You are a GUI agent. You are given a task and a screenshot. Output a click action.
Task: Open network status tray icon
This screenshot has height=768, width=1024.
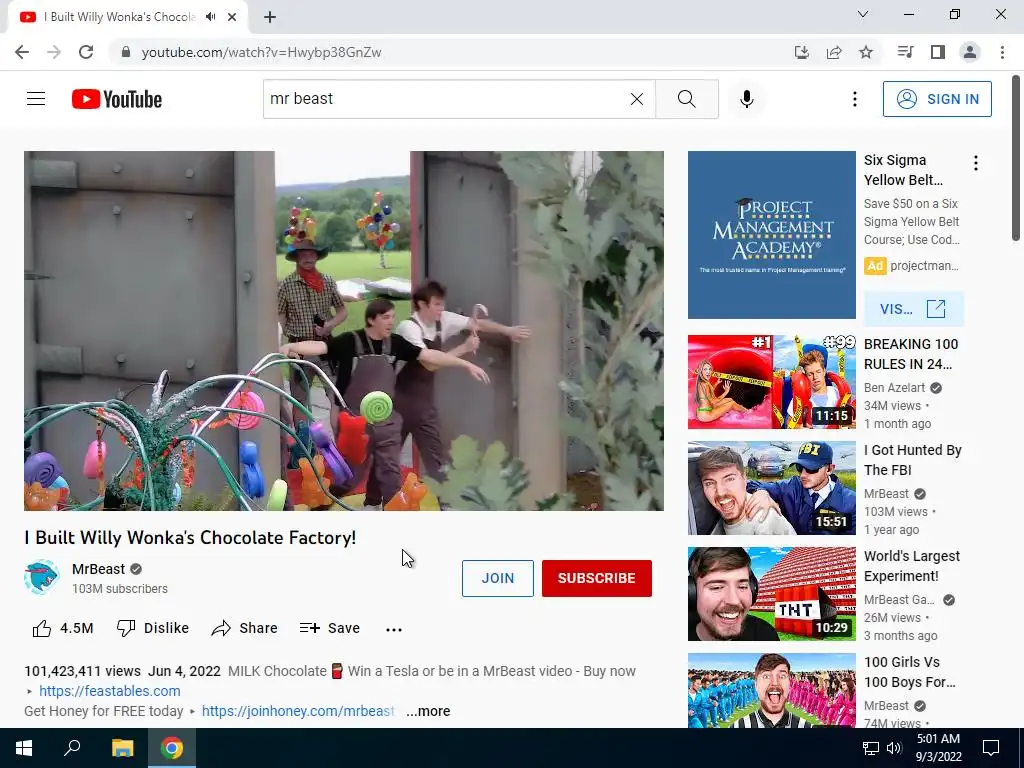(871, 748)
